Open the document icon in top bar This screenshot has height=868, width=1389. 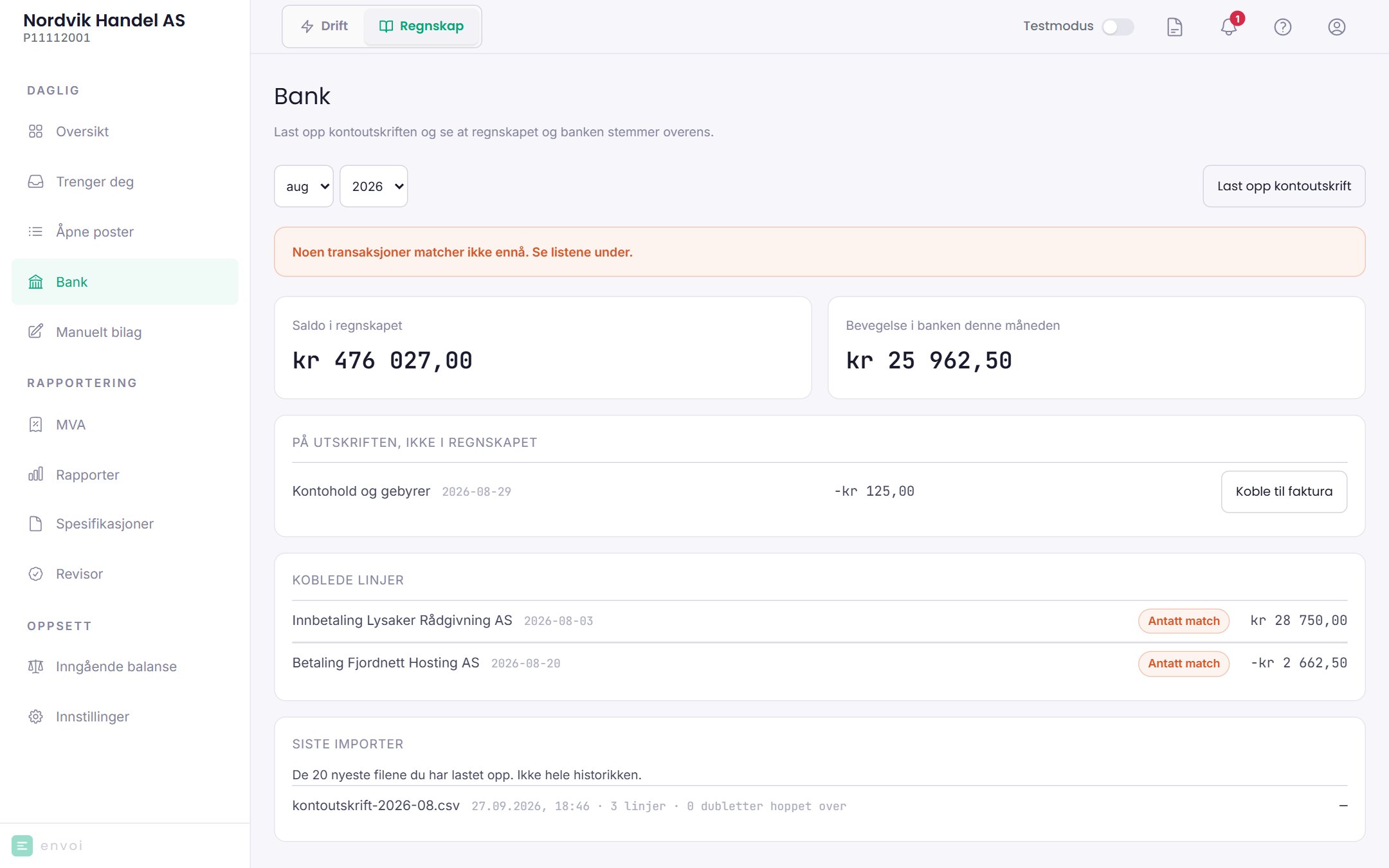point(1174,27)
